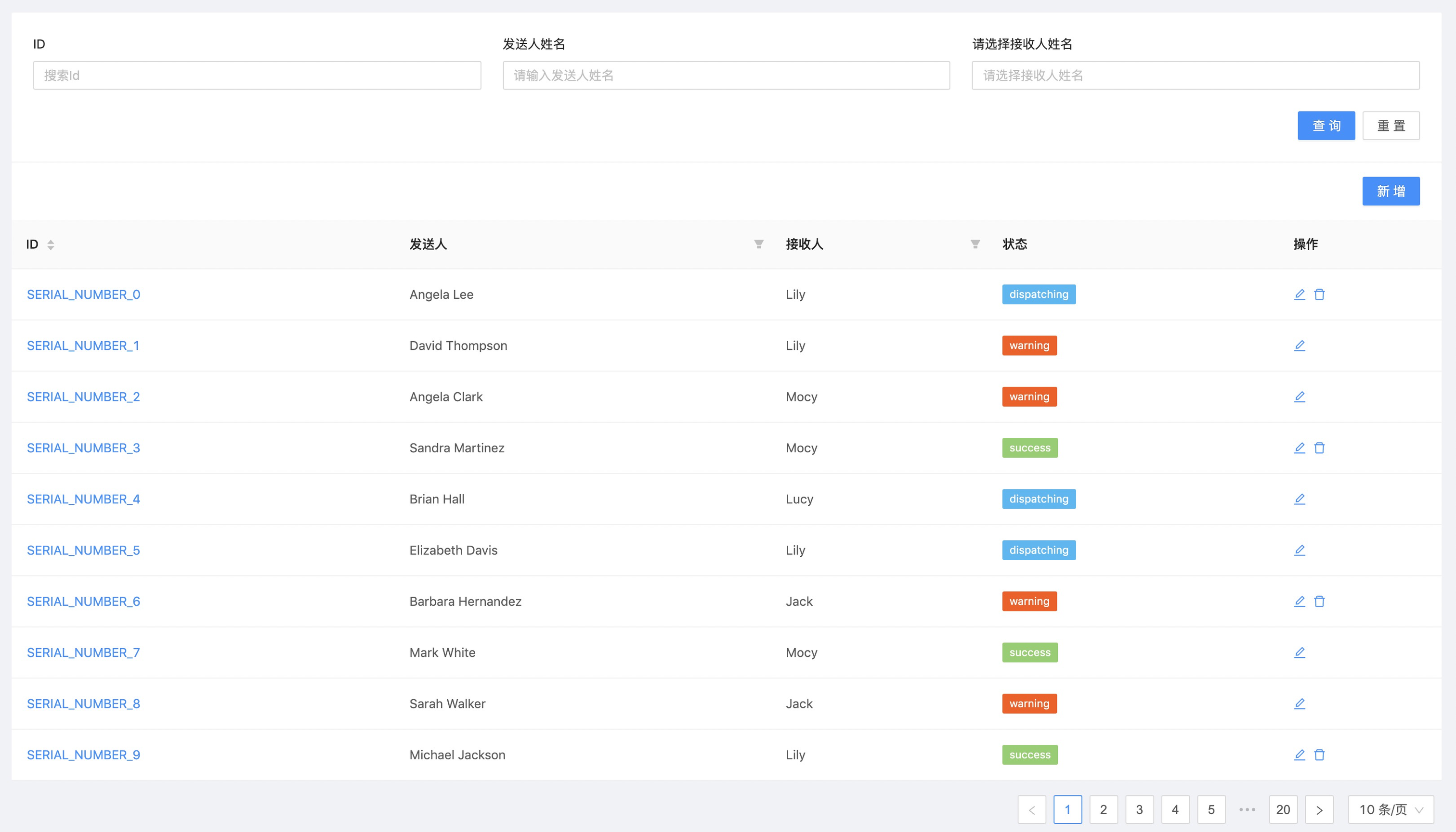
Task: Expand the 10 条/页 page size selector
Action: pos(1390,810)
